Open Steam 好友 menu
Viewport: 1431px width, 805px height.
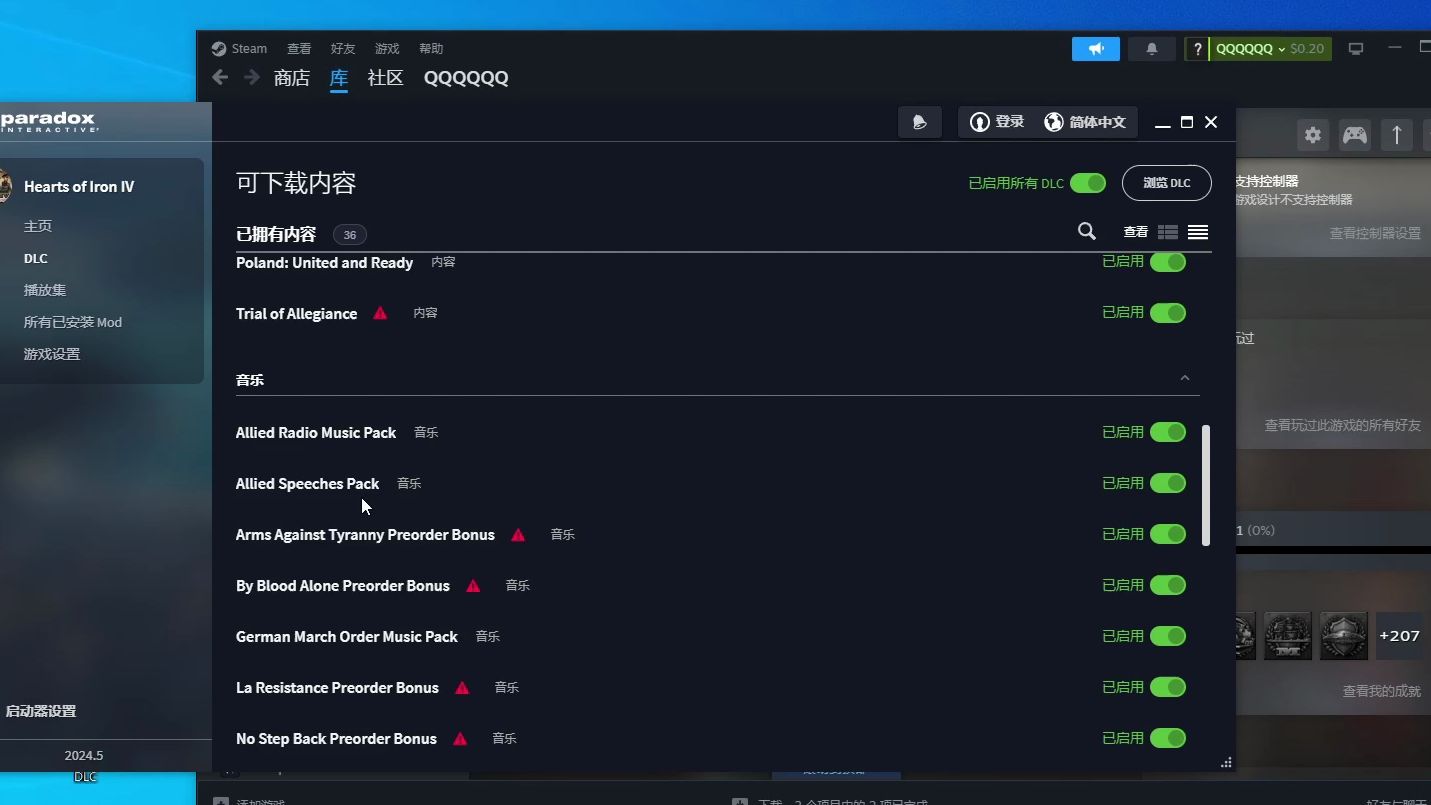pos(343,49)
